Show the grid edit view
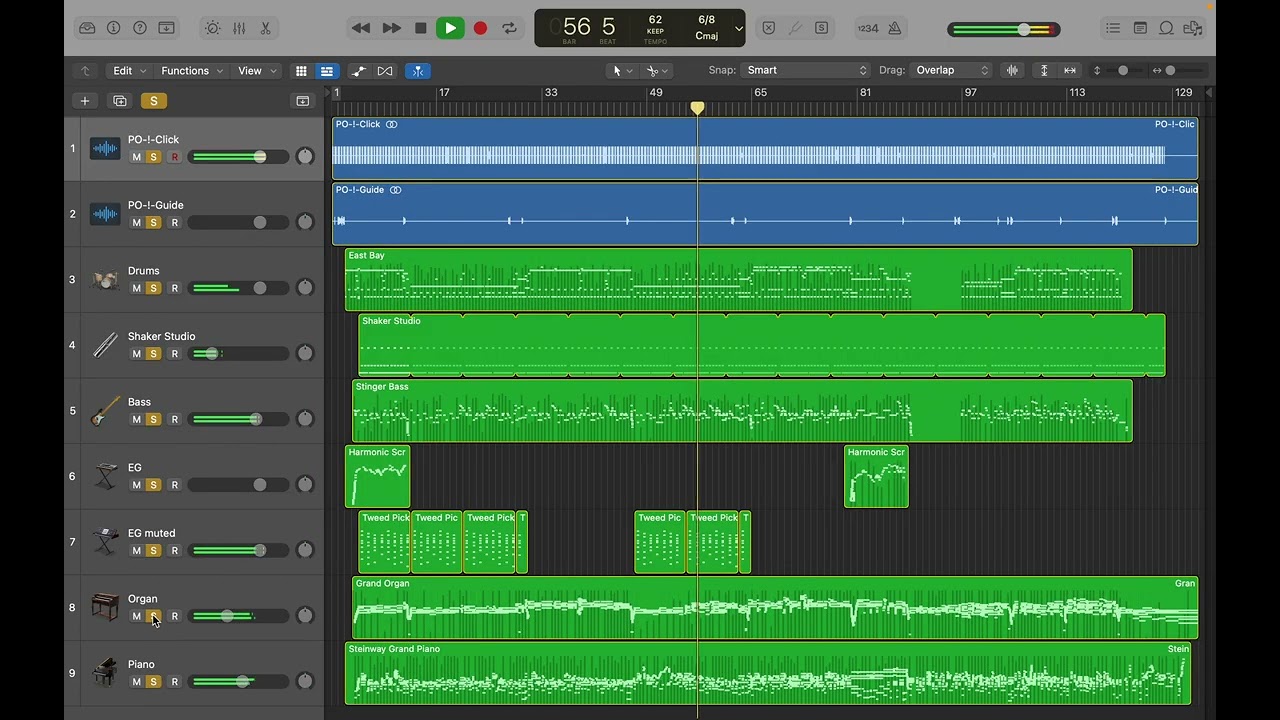 [x=301, y=71]
